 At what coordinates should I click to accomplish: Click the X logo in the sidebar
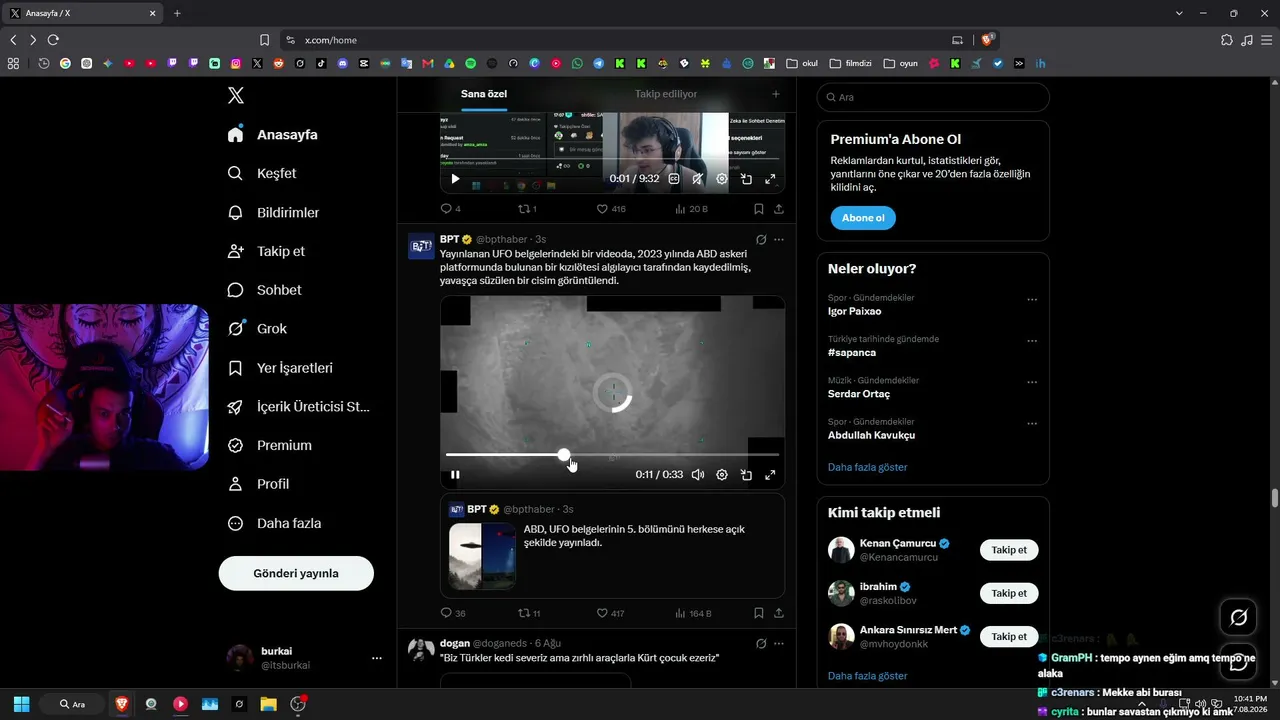click(x=236, y=96)
